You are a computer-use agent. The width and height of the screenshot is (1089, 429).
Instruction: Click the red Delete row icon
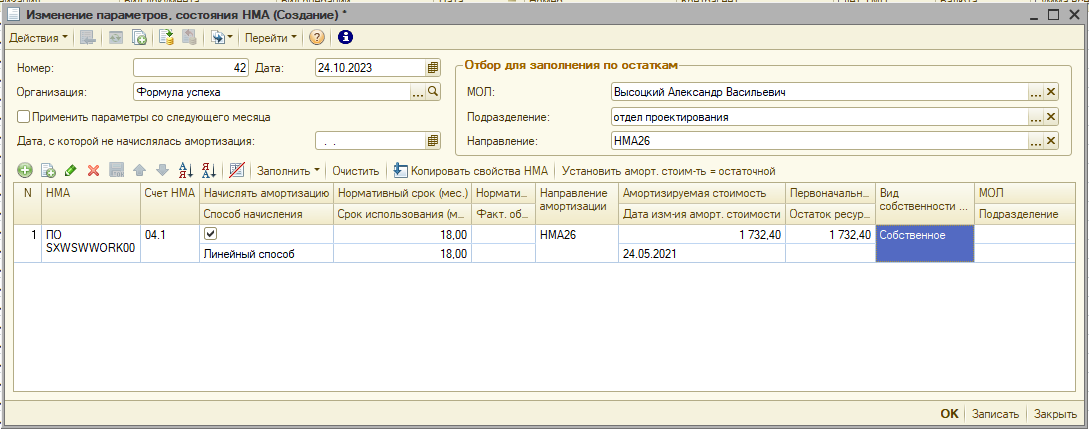[x=93, y=171]
